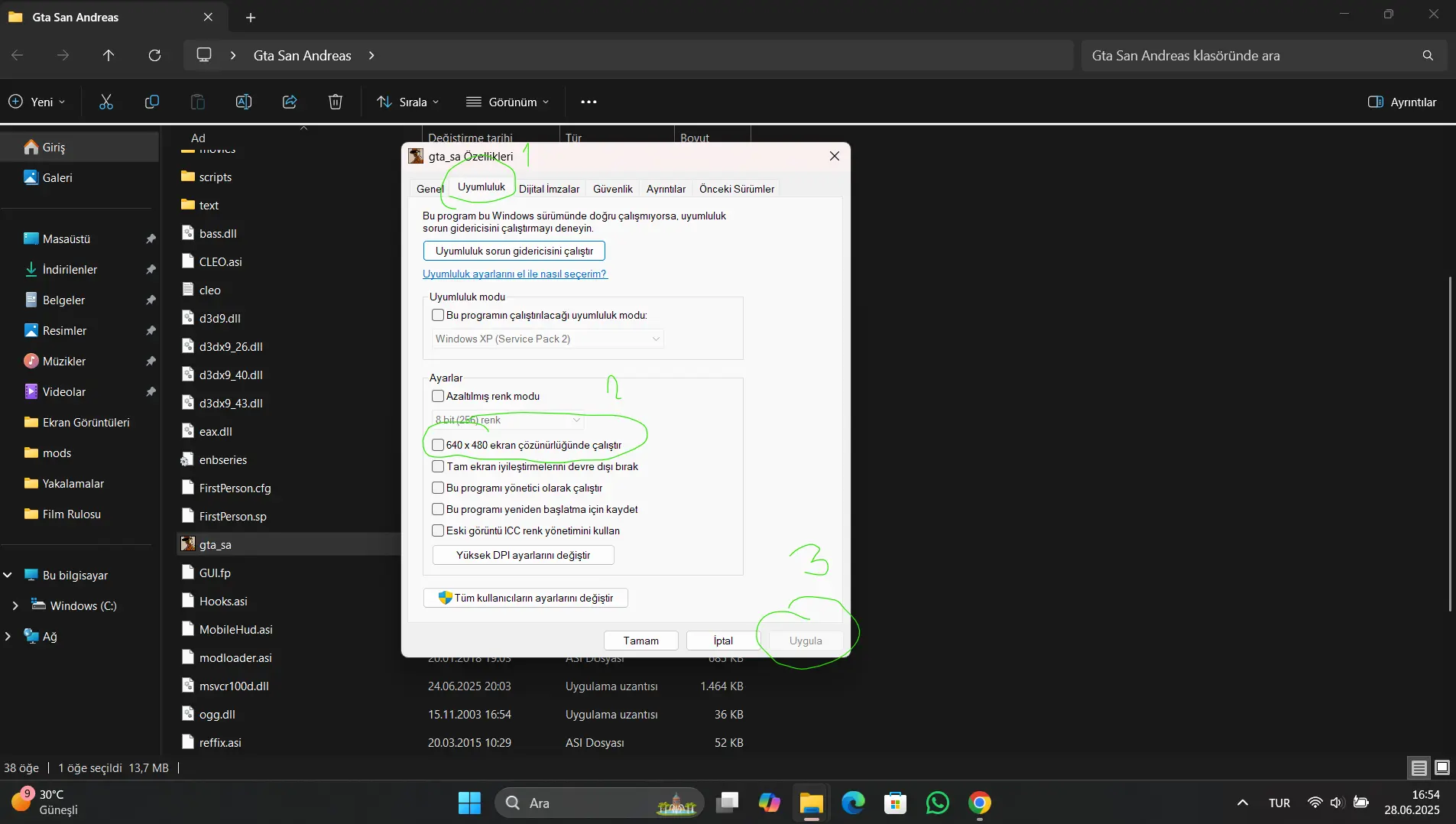Select the modloader.asi file

235,657
